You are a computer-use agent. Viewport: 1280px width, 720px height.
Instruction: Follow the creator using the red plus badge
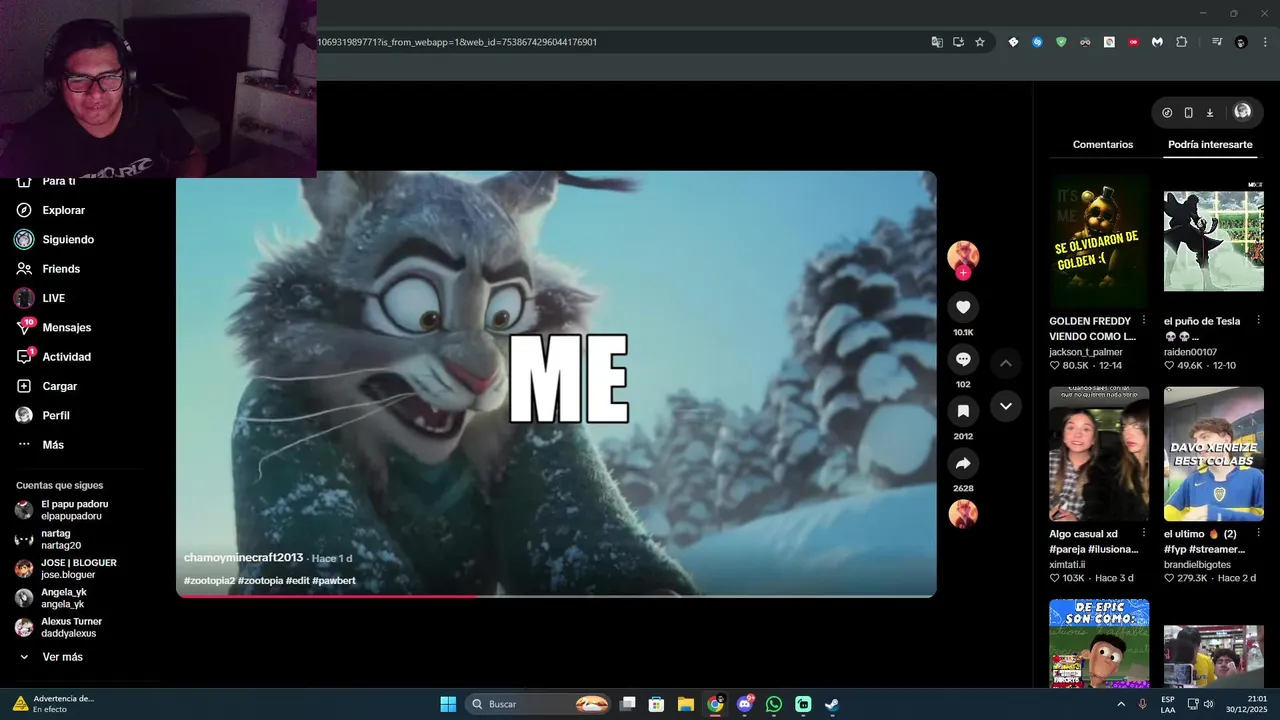point(963,273)
